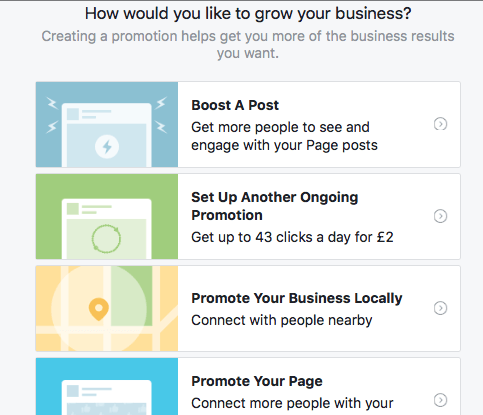Screen dimensions: 483x415
Task: Click the top-left lightning spark on blue thumbnail
Action: click(x=52, y=103)
